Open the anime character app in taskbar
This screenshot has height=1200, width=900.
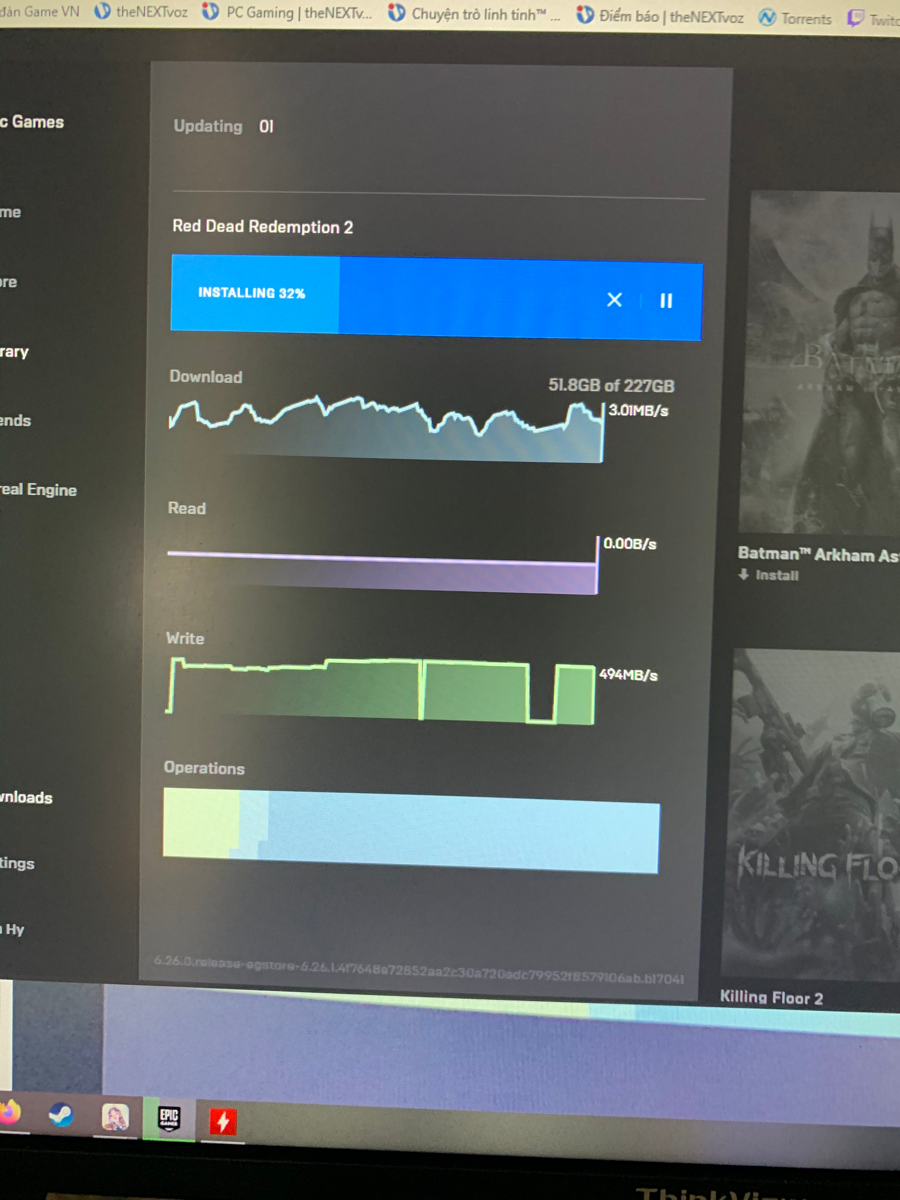pyautogui.click(x=115, y=1117)
